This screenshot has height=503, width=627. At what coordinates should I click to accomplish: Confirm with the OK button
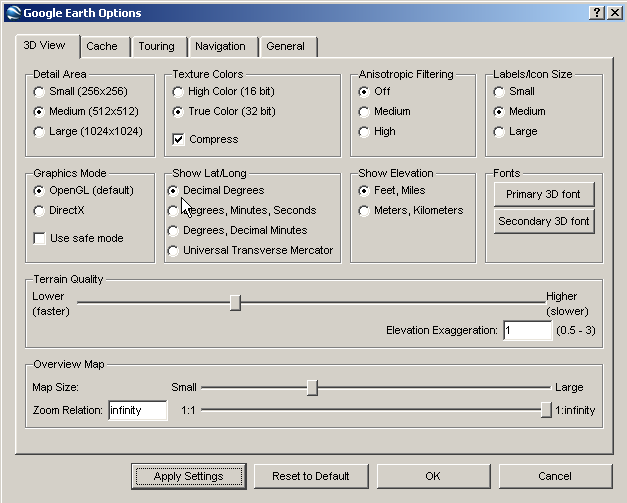click(x=433, y=476)
